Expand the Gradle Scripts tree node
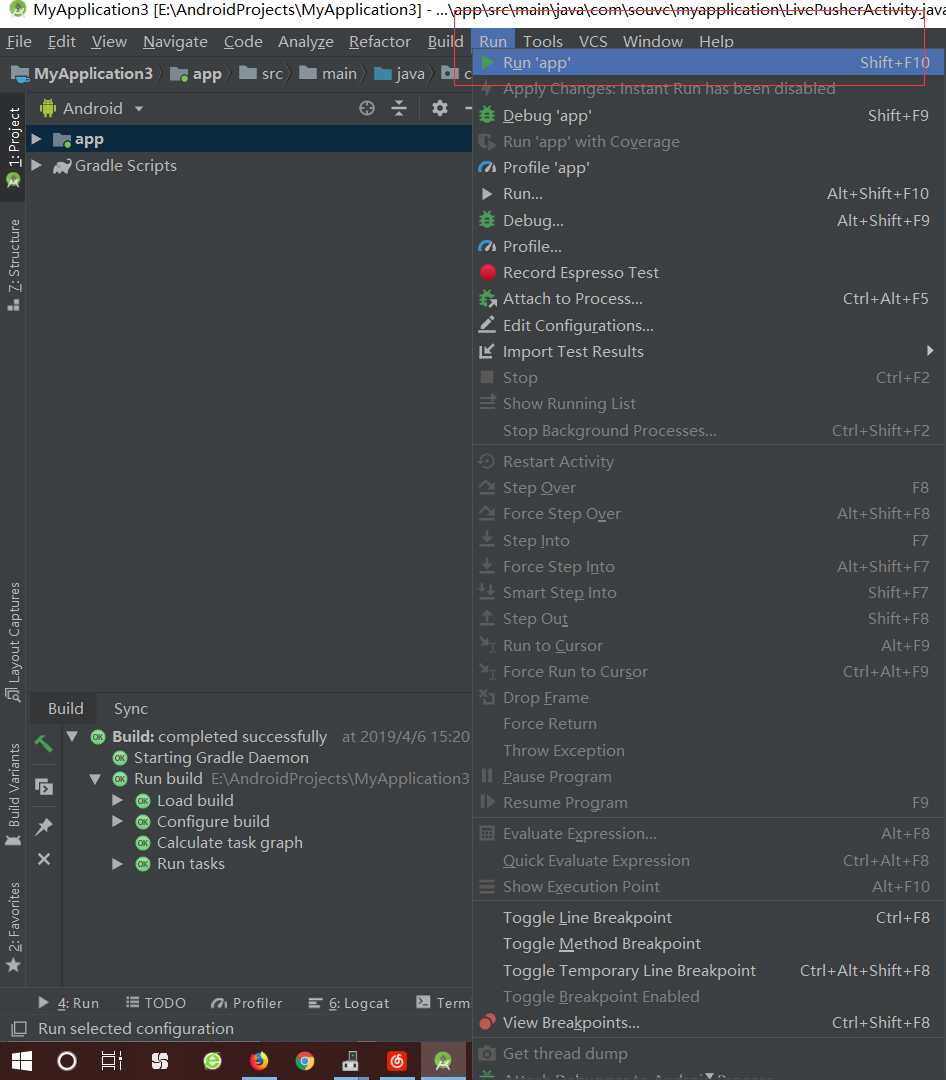Screen dimensions: 946x1080 37,165
